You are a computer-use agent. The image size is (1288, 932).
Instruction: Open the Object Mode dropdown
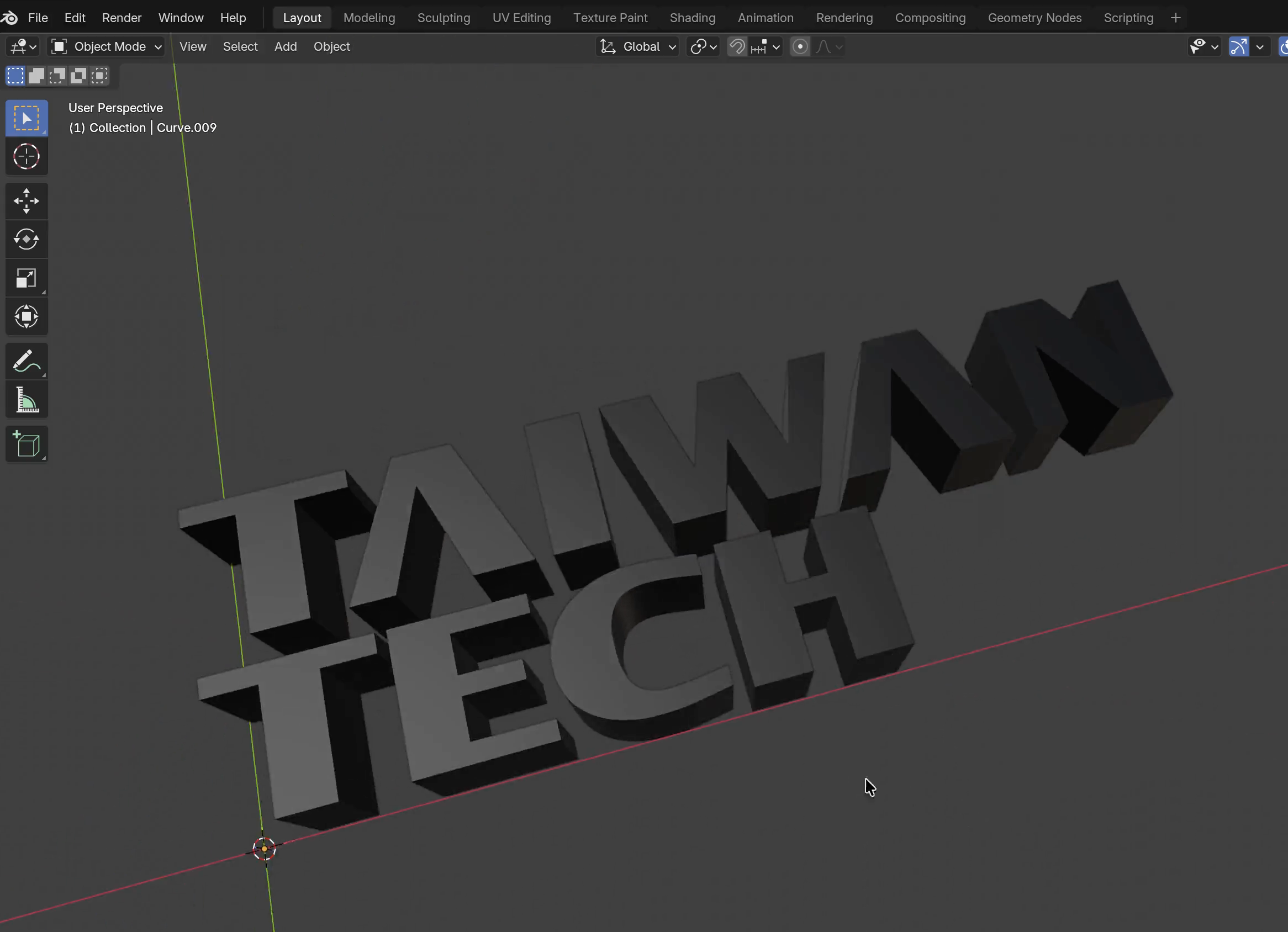[106, 46]
